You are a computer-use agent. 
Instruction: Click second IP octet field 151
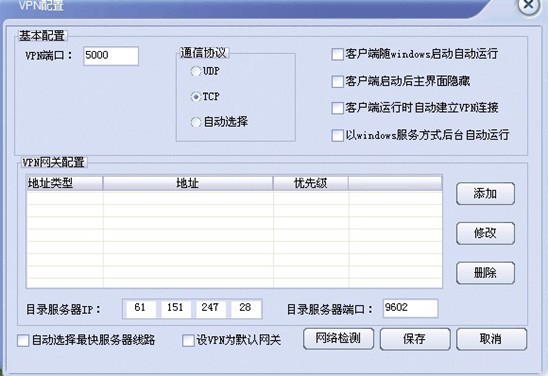175,308
